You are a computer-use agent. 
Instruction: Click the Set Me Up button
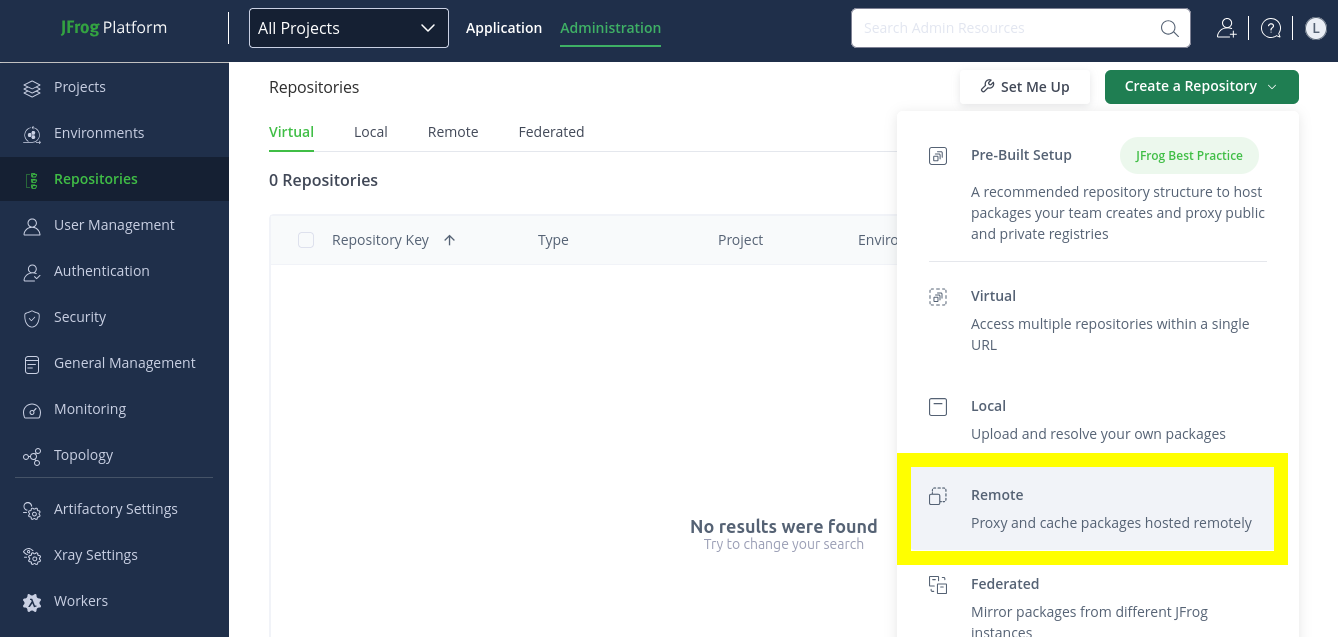point(1024,86)
